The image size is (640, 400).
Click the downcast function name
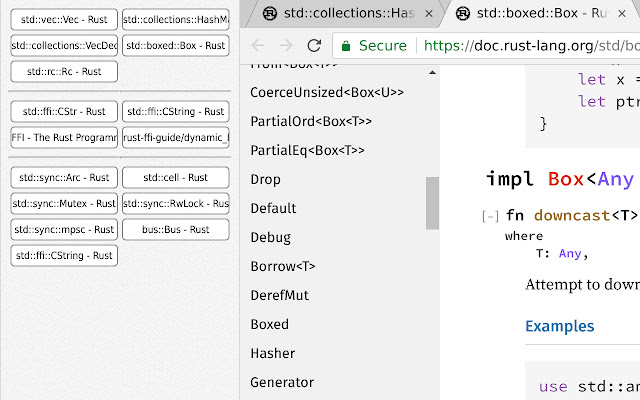point(572,215)
